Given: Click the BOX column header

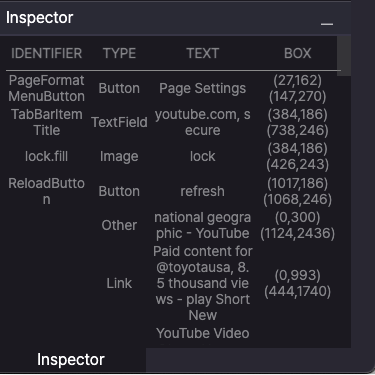Looking at the screenshot, I should click(298, 53).
